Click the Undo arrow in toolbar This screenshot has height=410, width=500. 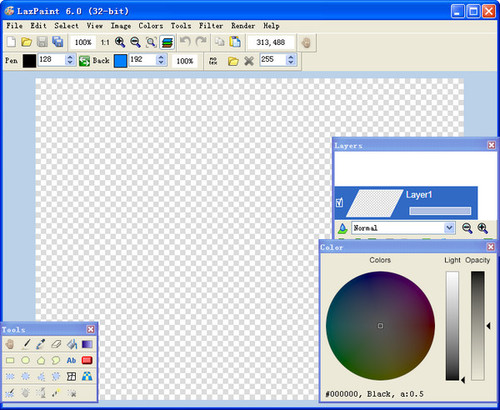click(185, 42)
